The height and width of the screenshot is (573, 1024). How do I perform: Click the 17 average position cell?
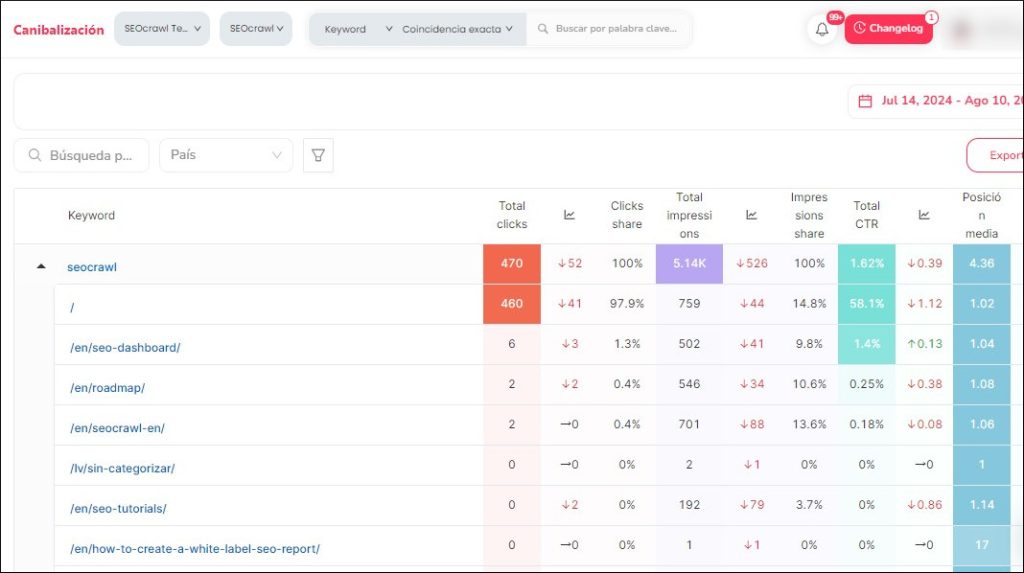pos(982,545)
